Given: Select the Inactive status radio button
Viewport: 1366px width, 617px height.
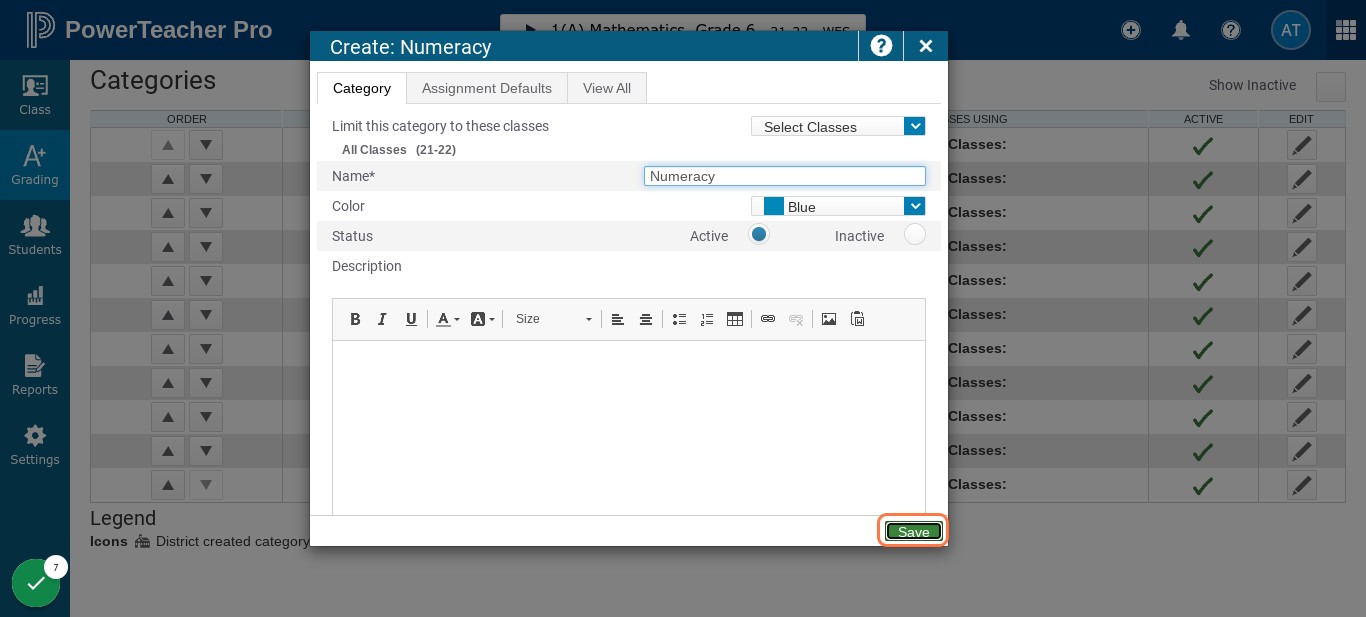Looking at the screenshot, I should [914, 234].
